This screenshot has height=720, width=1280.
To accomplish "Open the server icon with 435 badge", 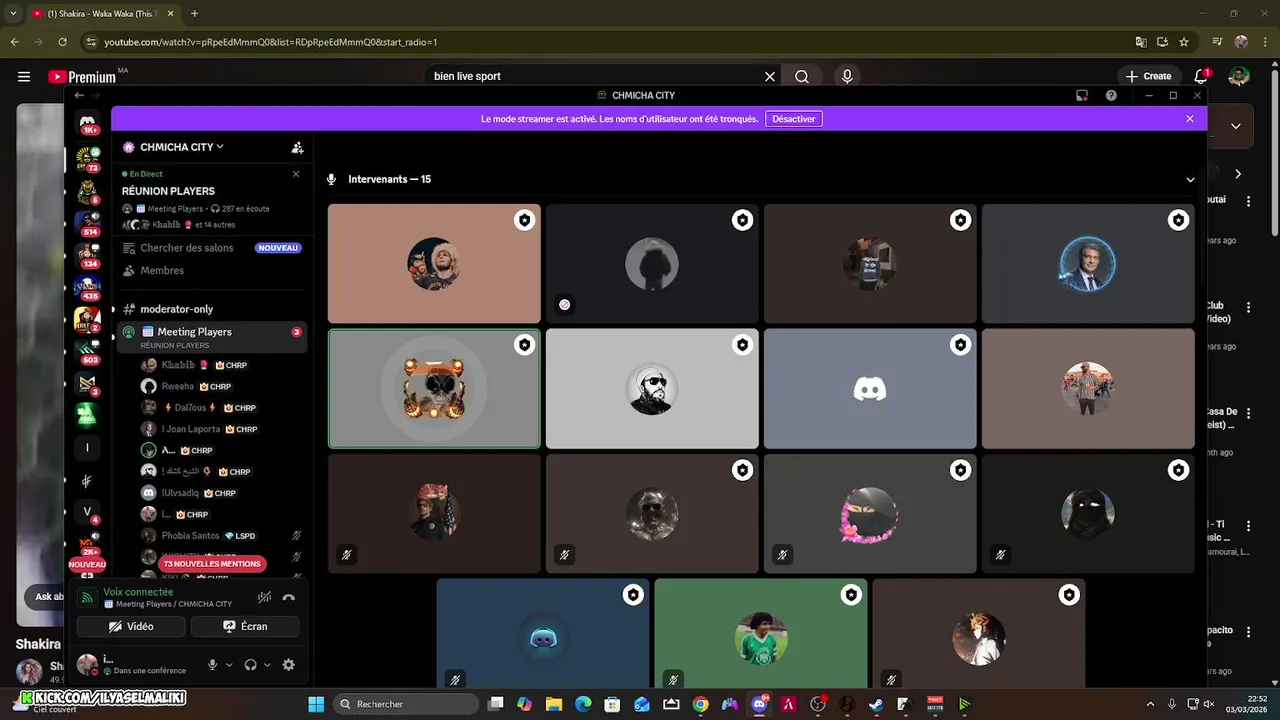I will click(x=88, y=288).
